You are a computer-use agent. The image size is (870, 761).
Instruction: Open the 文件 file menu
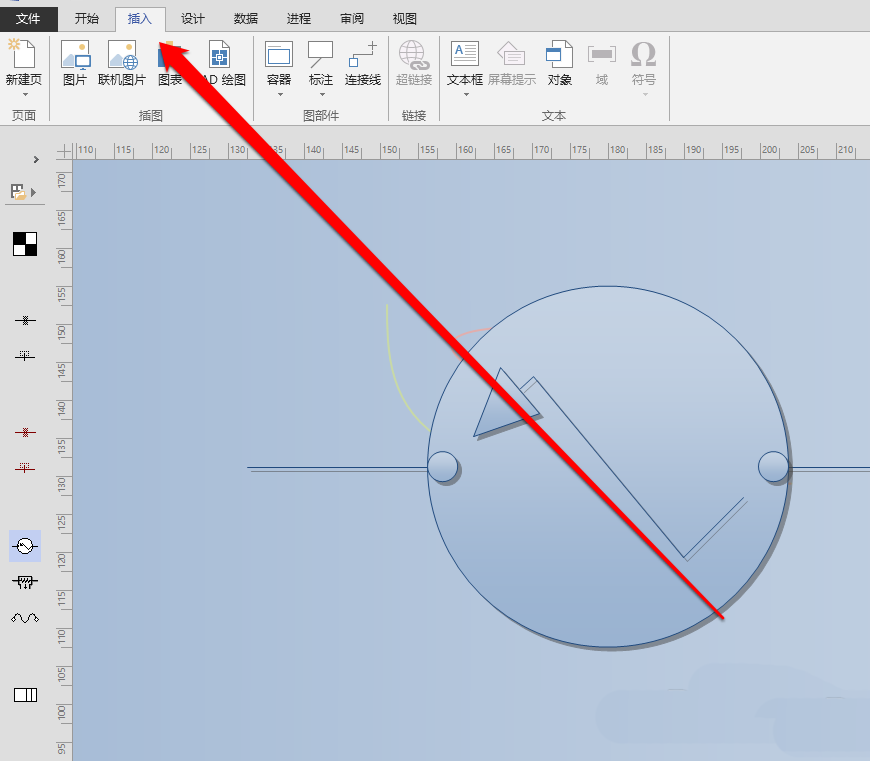[x=28, y=18]
